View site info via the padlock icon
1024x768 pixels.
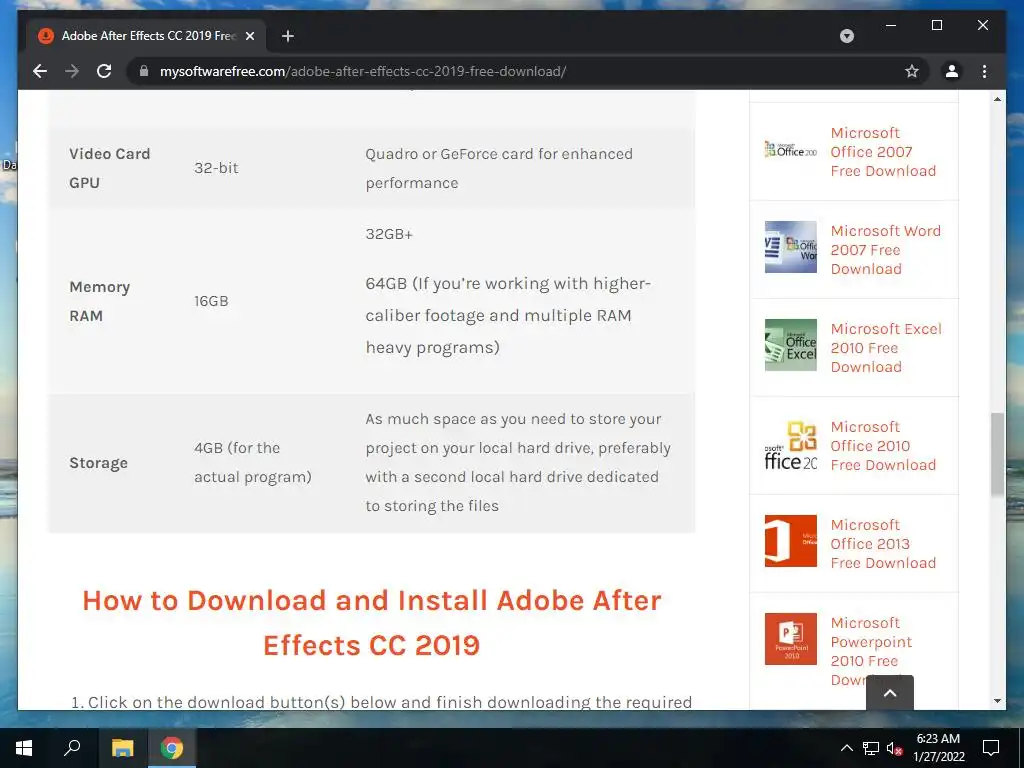pyautogui.click(x=144, y=71)
